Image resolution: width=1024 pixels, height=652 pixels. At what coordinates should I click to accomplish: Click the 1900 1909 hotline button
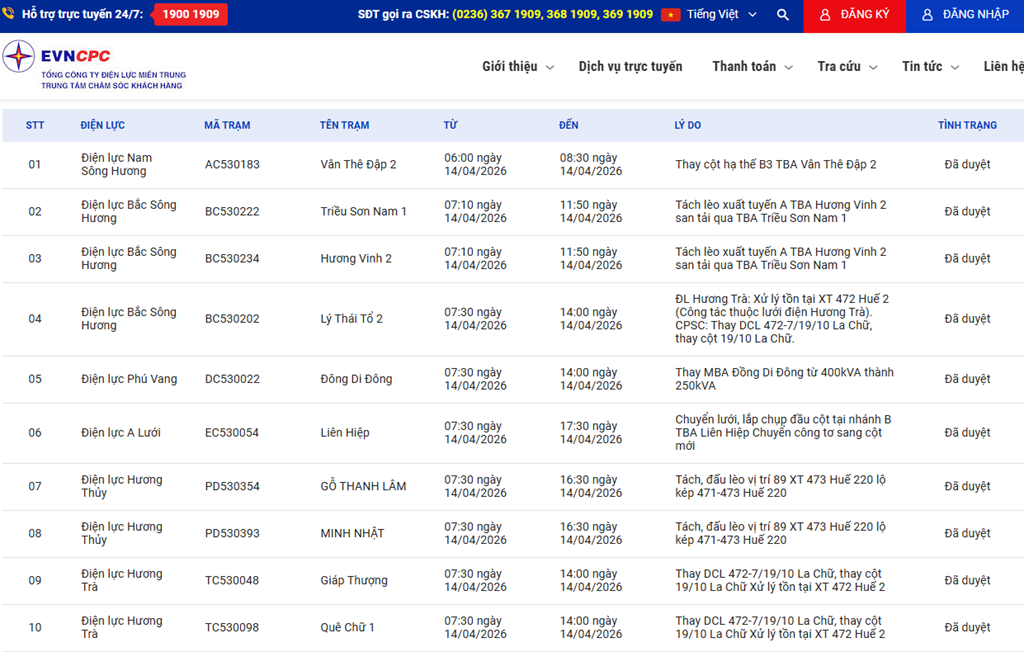tap(190, 15)
